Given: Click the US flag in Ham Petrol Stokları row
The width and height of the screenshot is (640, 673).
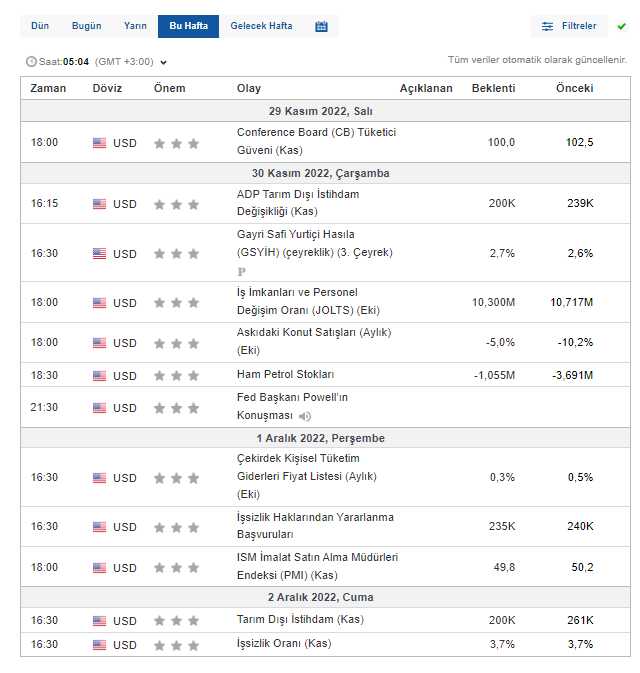Looking at the screenshot, I should tap(99, 376).
